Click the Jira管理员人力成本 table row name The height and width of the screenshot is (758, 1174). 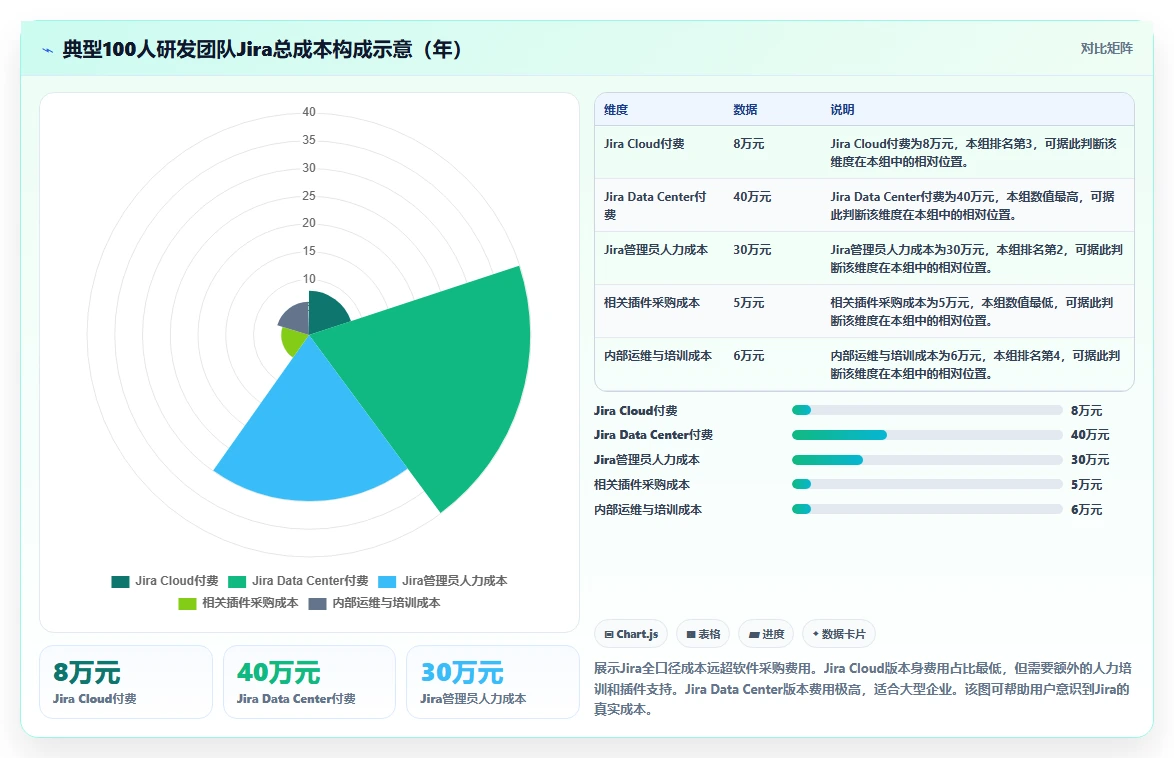click(656, 250)
